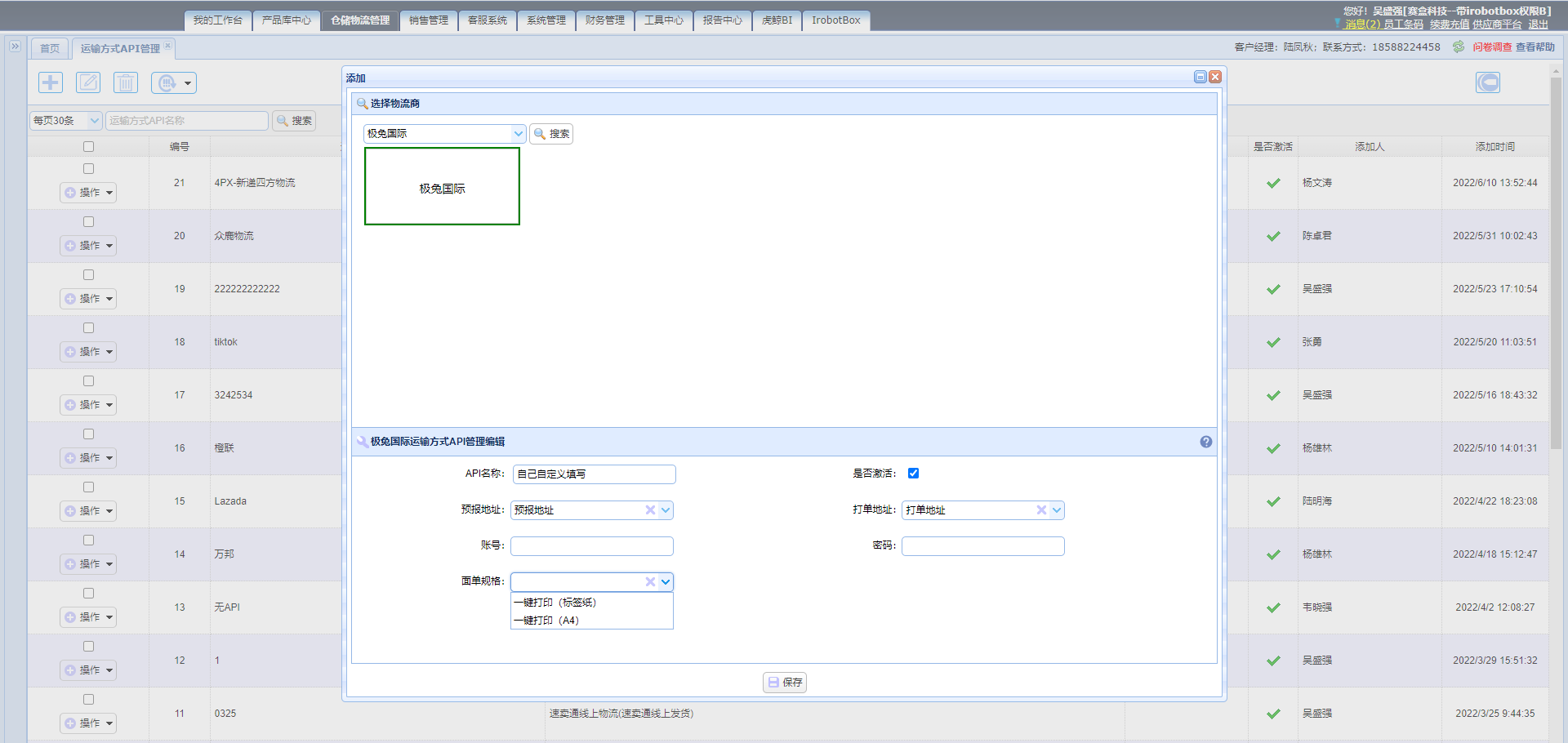Open the 财务管理 menu tab
Screen dimensions: 1568x743
[605, 20]
